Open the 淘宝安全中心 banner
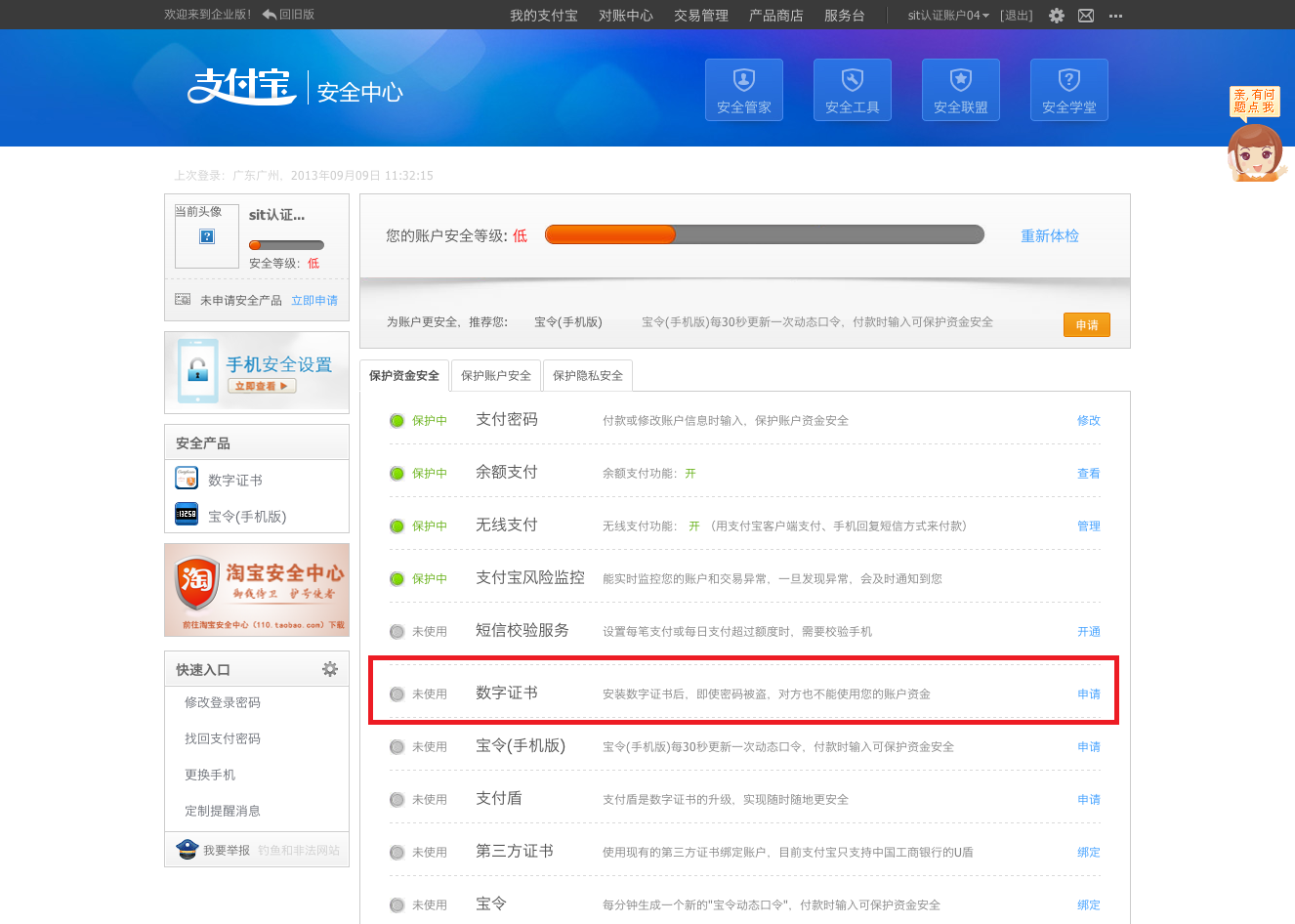Viewport: 1295px width, 924px height. (x=257, y=590)
